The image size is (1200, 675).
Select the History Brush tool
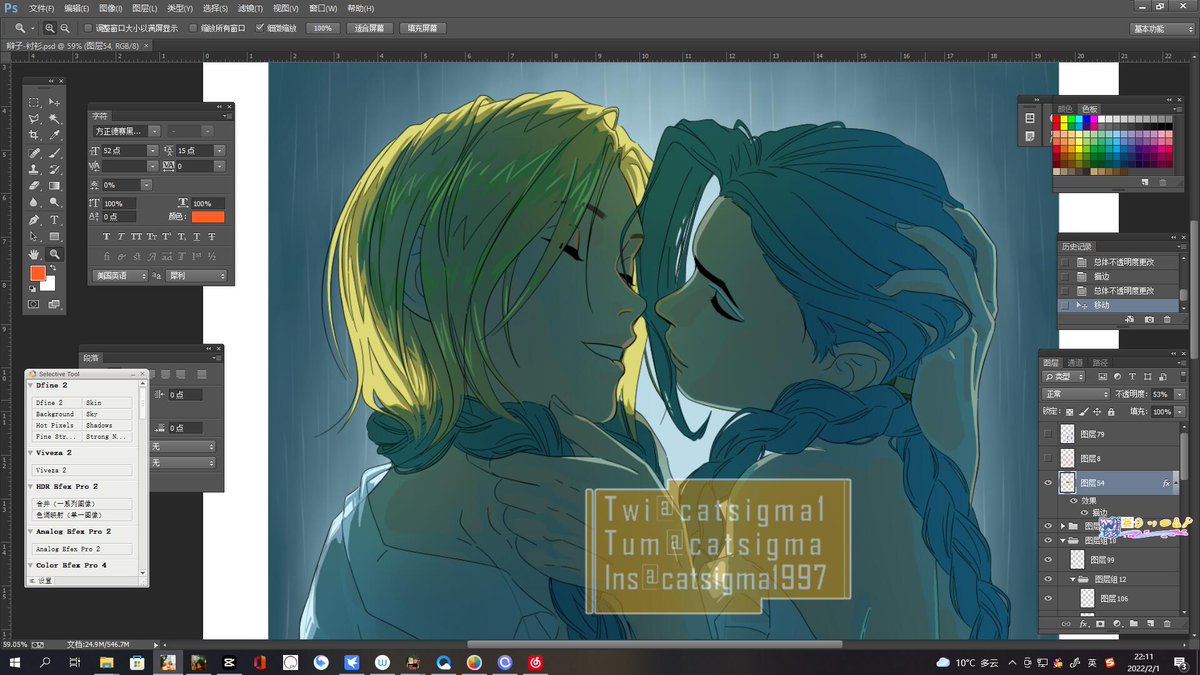tap(55, 170)
